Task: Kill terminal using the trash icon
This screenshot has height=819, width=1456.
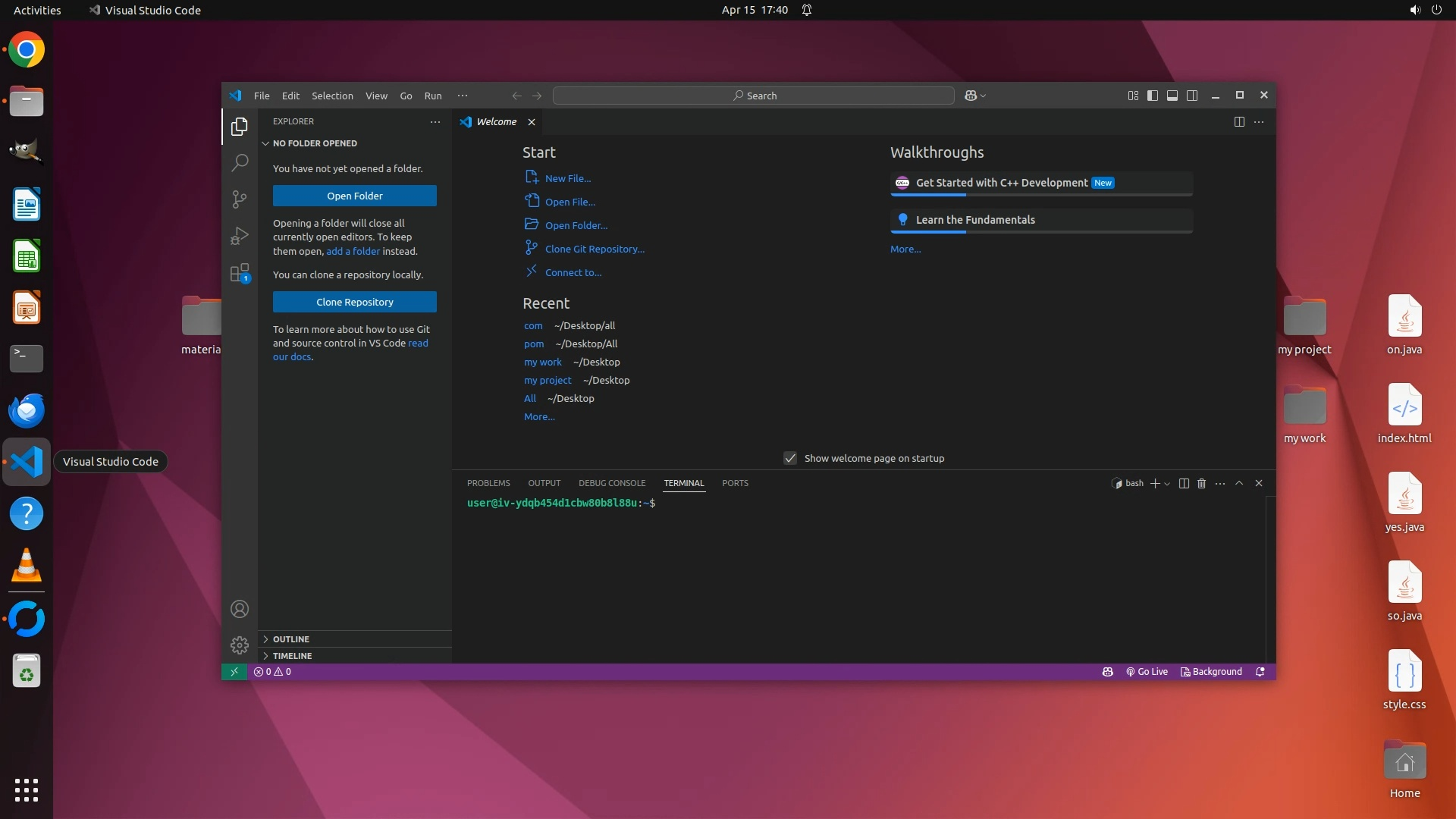Action: pyautogui.click(x=1201, y=483)
